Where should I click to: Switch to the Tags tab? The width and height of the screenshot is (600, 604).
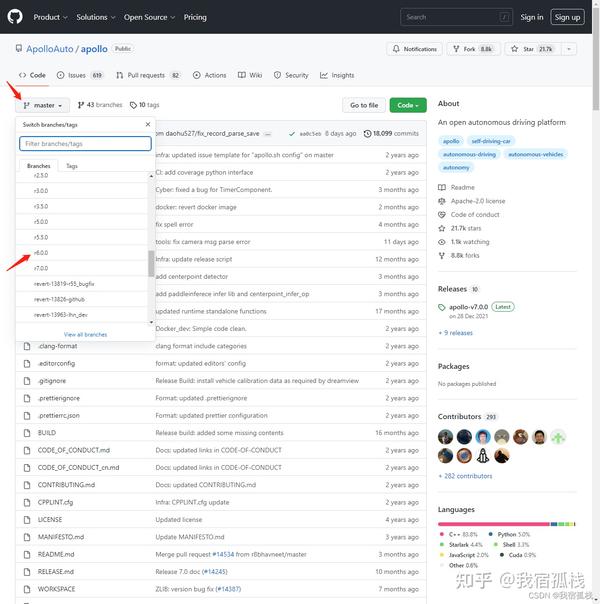[x=72, y=166]
